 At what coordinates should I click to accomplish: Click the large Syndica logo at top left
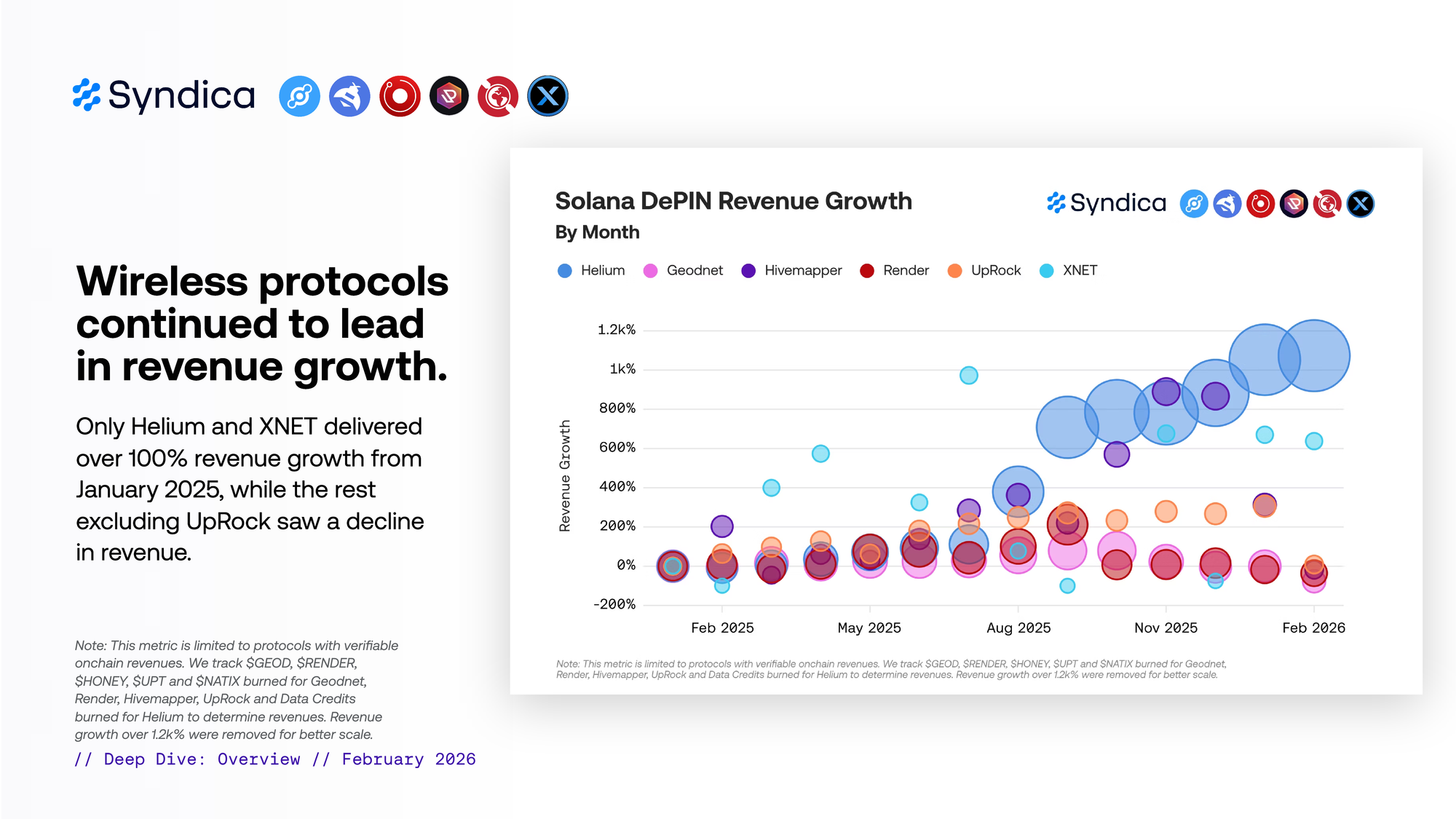tap(164, 95)
